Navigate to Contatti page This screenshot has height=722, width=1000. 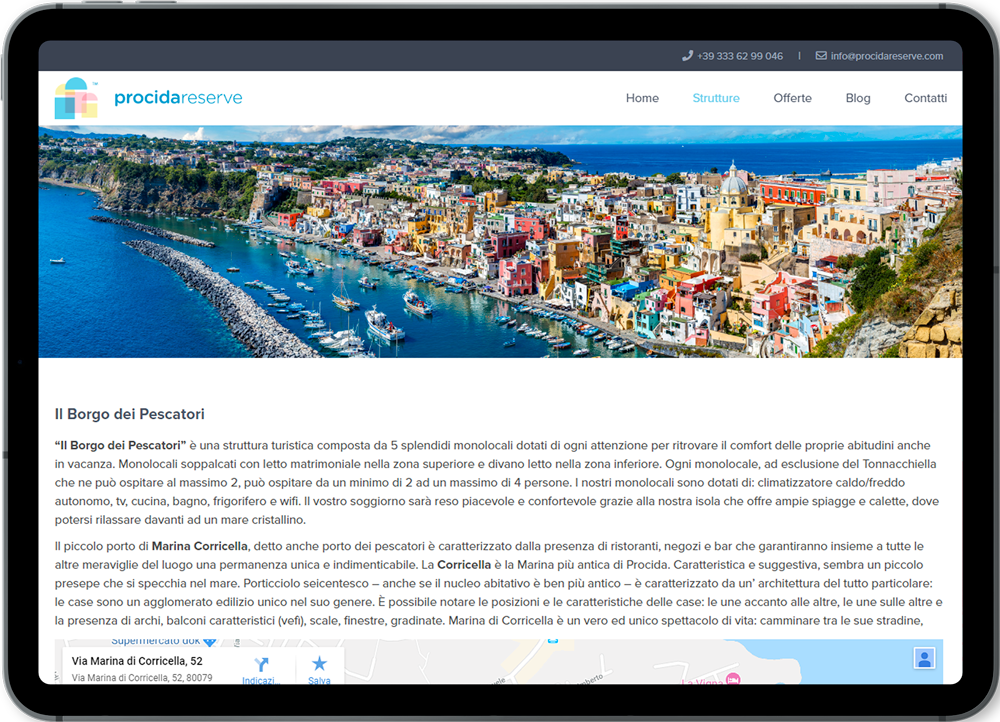pos(925,98)
